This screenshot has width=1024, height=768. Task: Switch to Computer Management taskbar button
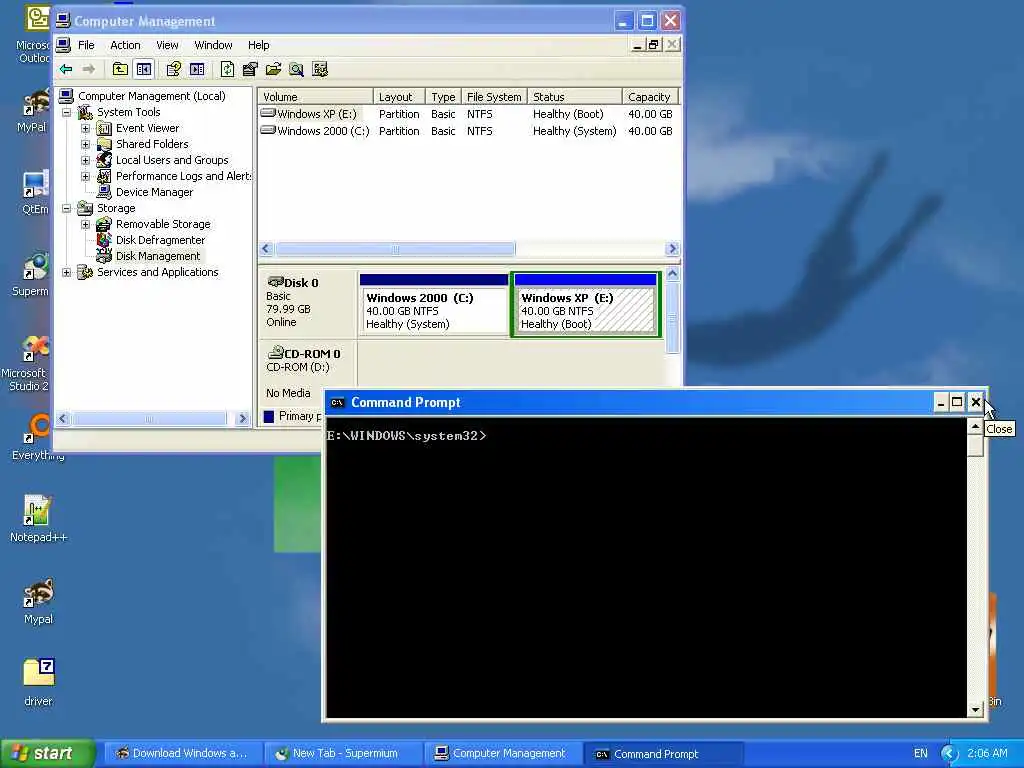tap(502, 754)
